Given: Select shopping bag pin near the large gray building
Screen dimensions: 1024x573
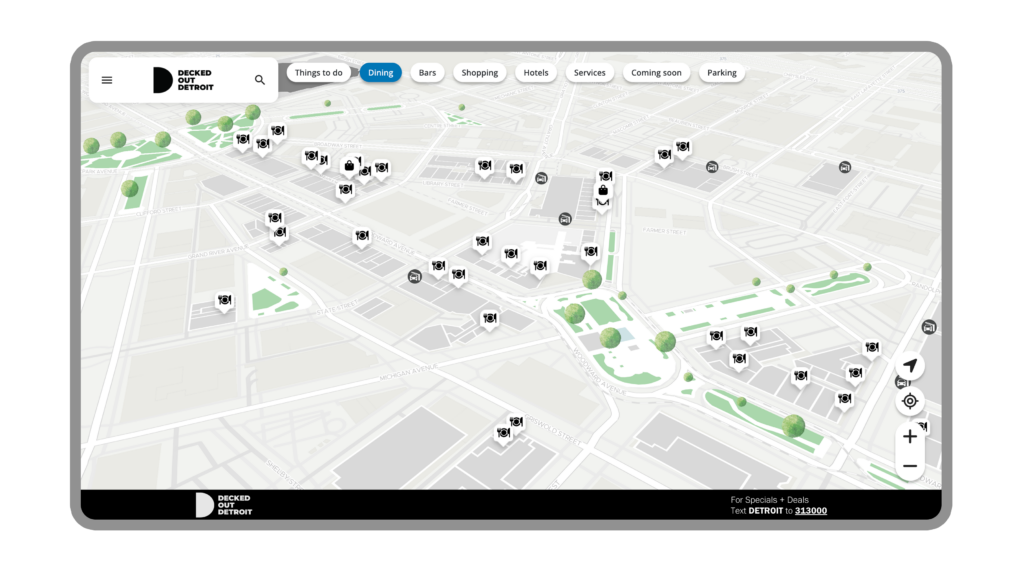Looking at the screenshot, I should [603, 190].
